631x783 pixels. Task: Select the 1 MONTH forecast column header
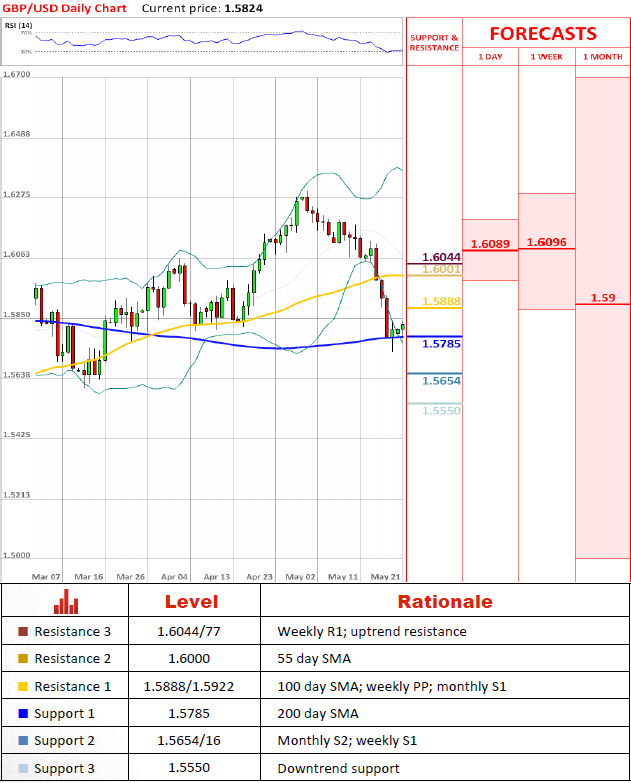(x=603, y=57)
